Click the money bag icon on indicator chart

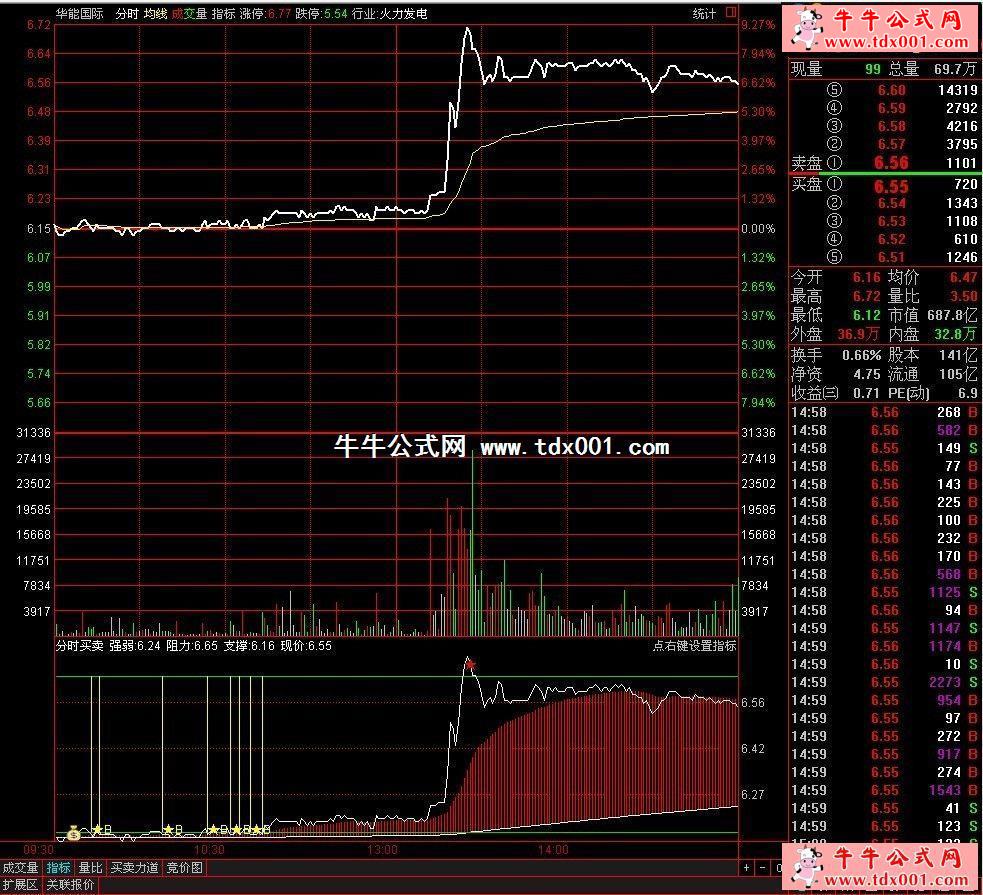pyautogui.click(x=73, y=832)
